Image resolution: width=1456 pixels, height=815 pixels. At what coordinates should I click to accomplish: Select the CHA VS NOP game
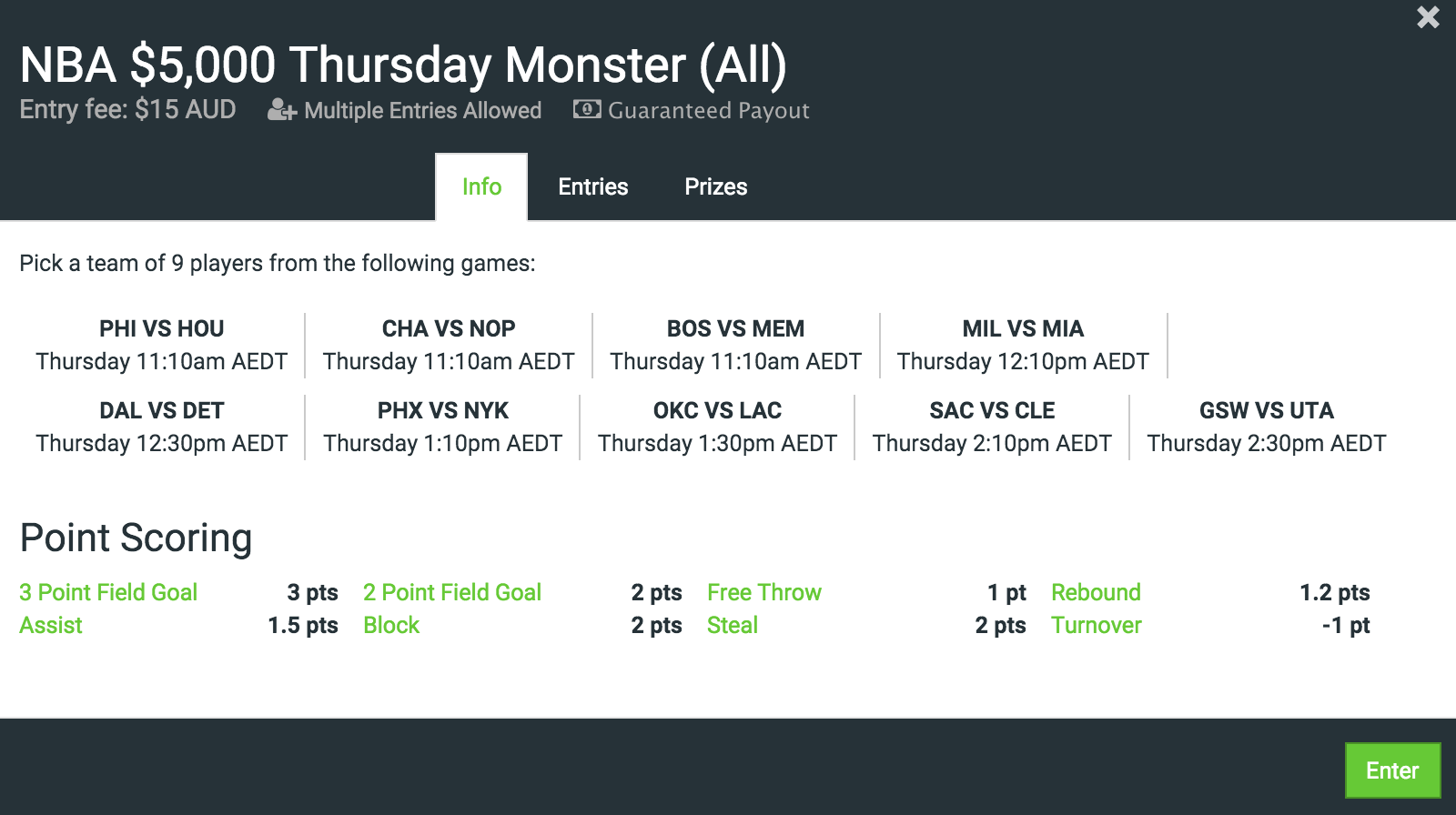pos(449,345)
